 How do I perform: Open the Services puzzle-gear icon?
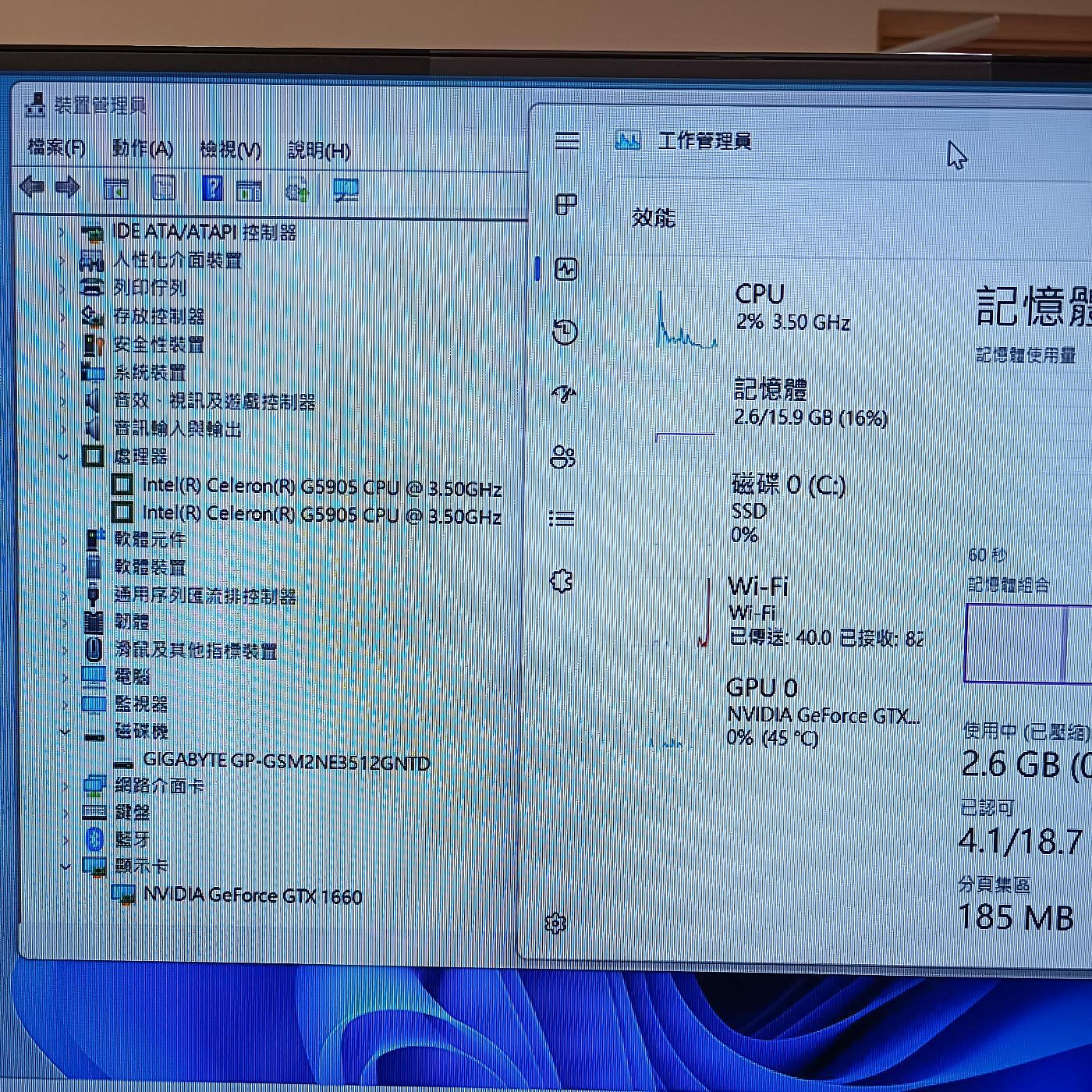pos(562,581)
